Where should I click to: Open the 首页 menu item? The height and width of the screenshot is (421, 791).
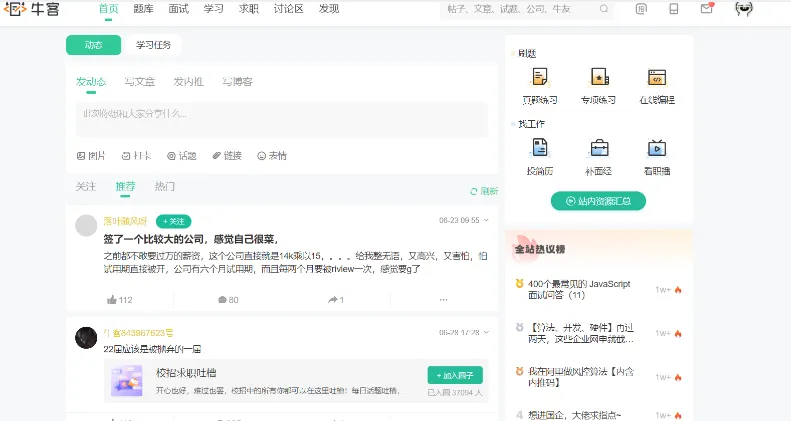[108, 9]
